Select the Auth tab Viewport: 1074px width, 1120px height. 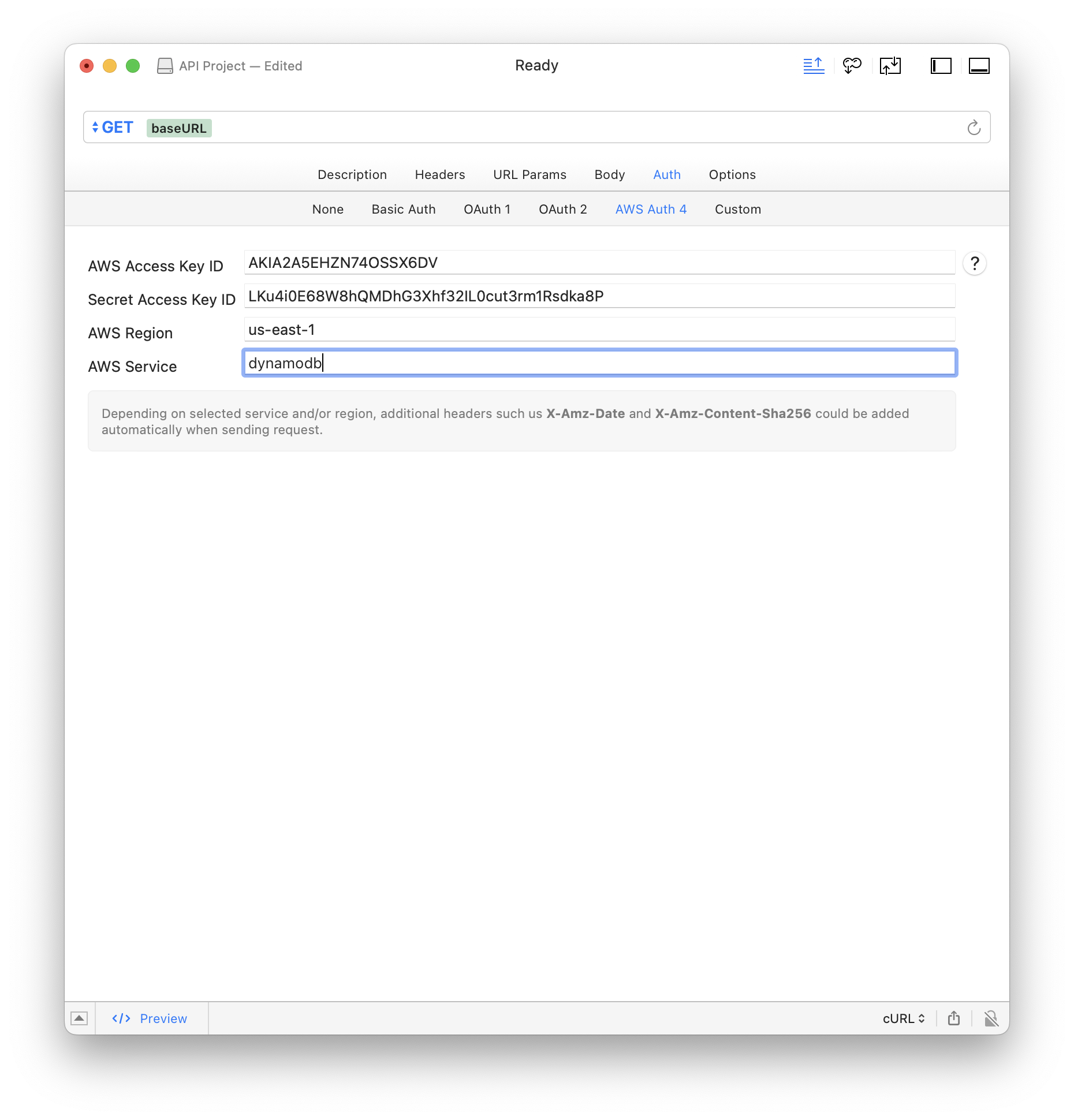[667, 174]
